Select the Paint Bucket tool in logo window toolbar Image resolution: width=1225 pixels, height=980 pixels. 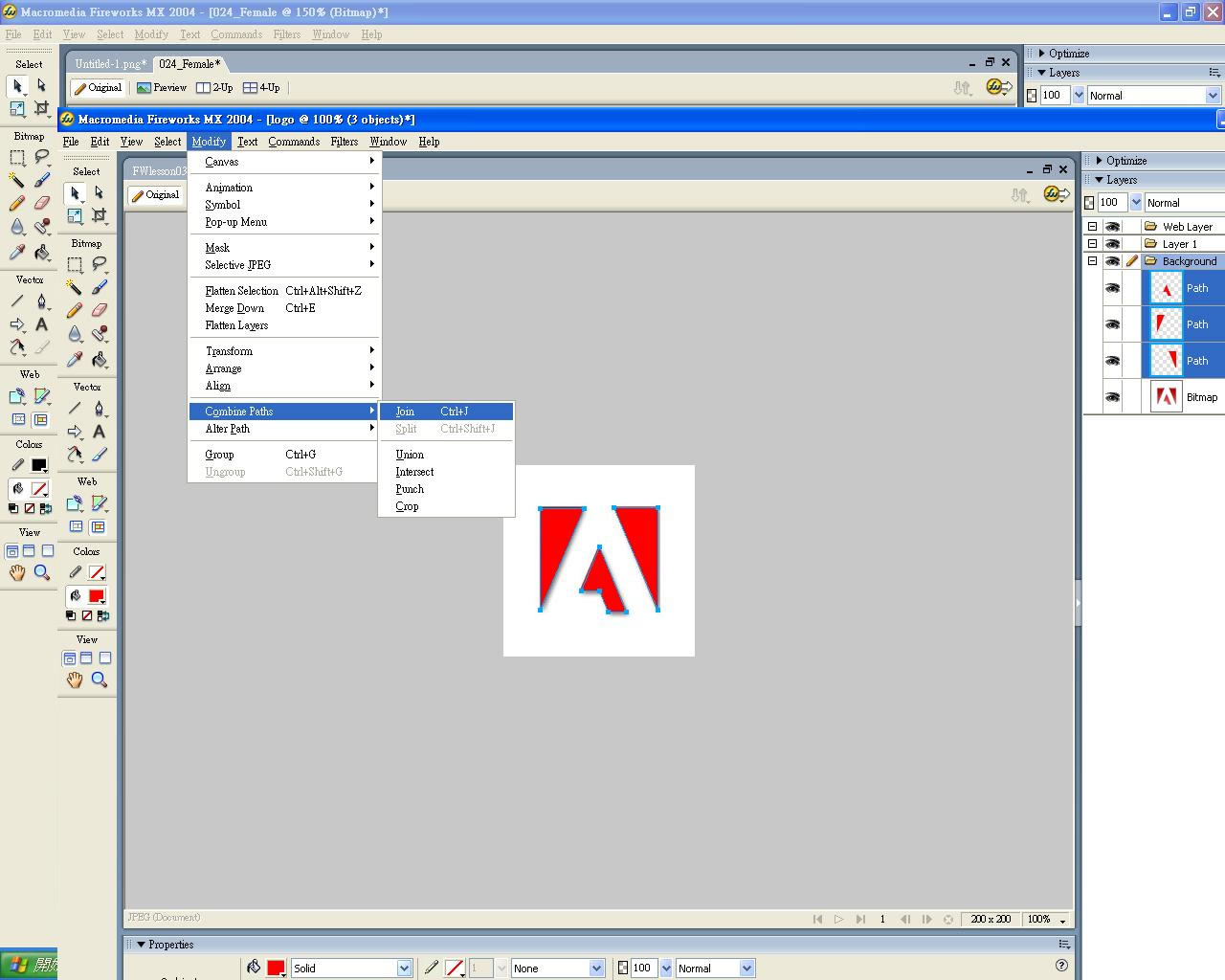tap(99, 359)
